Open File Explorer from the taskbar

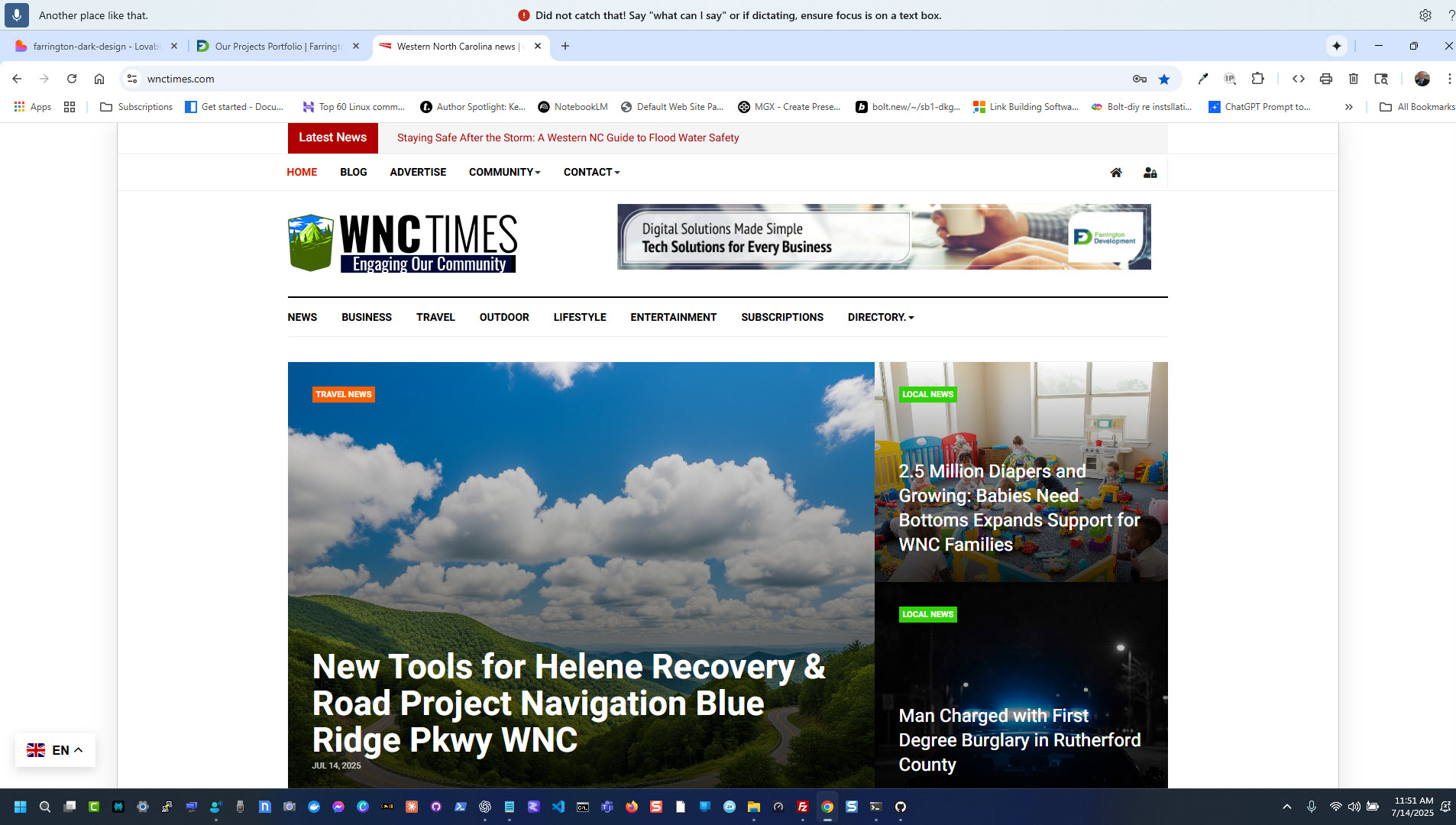(x=754, y=807)
